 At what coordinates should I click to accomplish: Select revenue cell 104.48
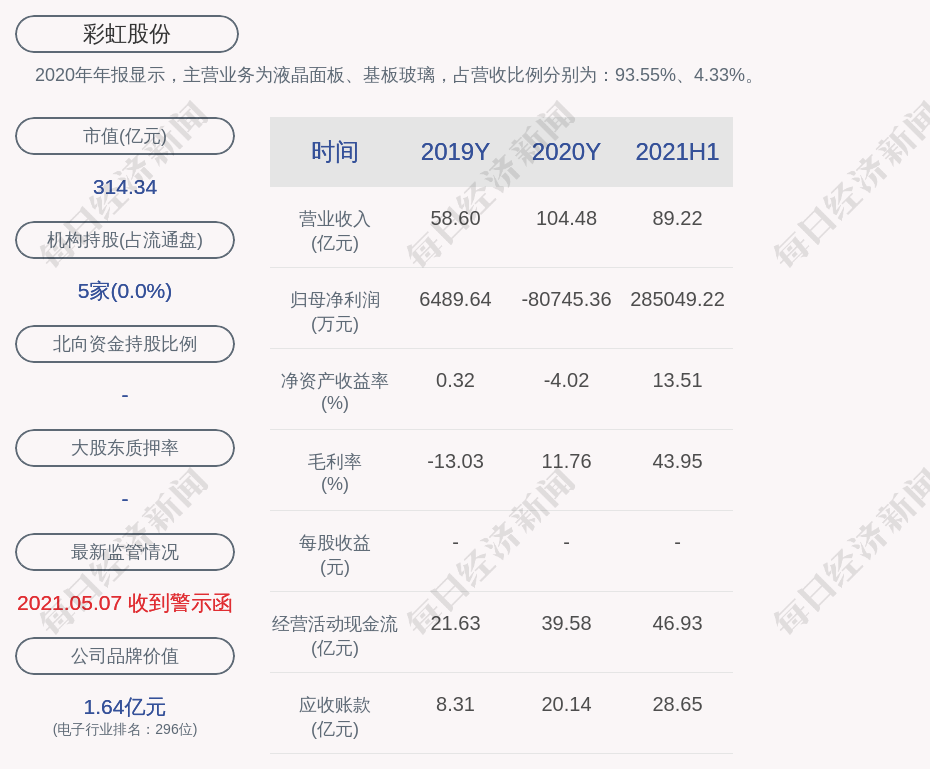[566, 218]
